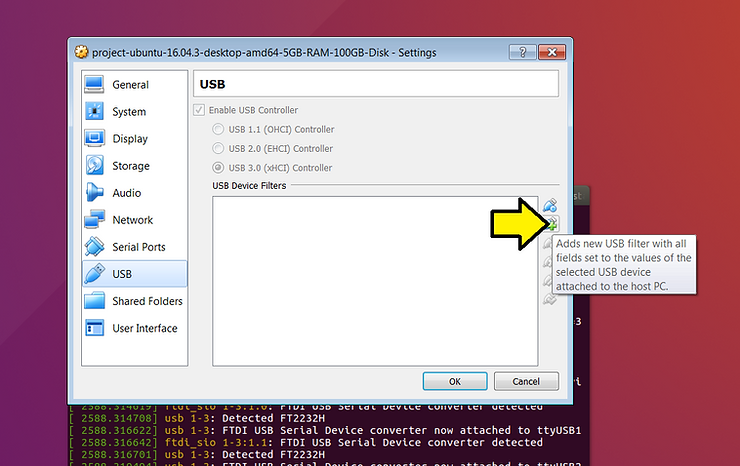Add an empty USB filter
740x466 pixels.
(550, 205)
